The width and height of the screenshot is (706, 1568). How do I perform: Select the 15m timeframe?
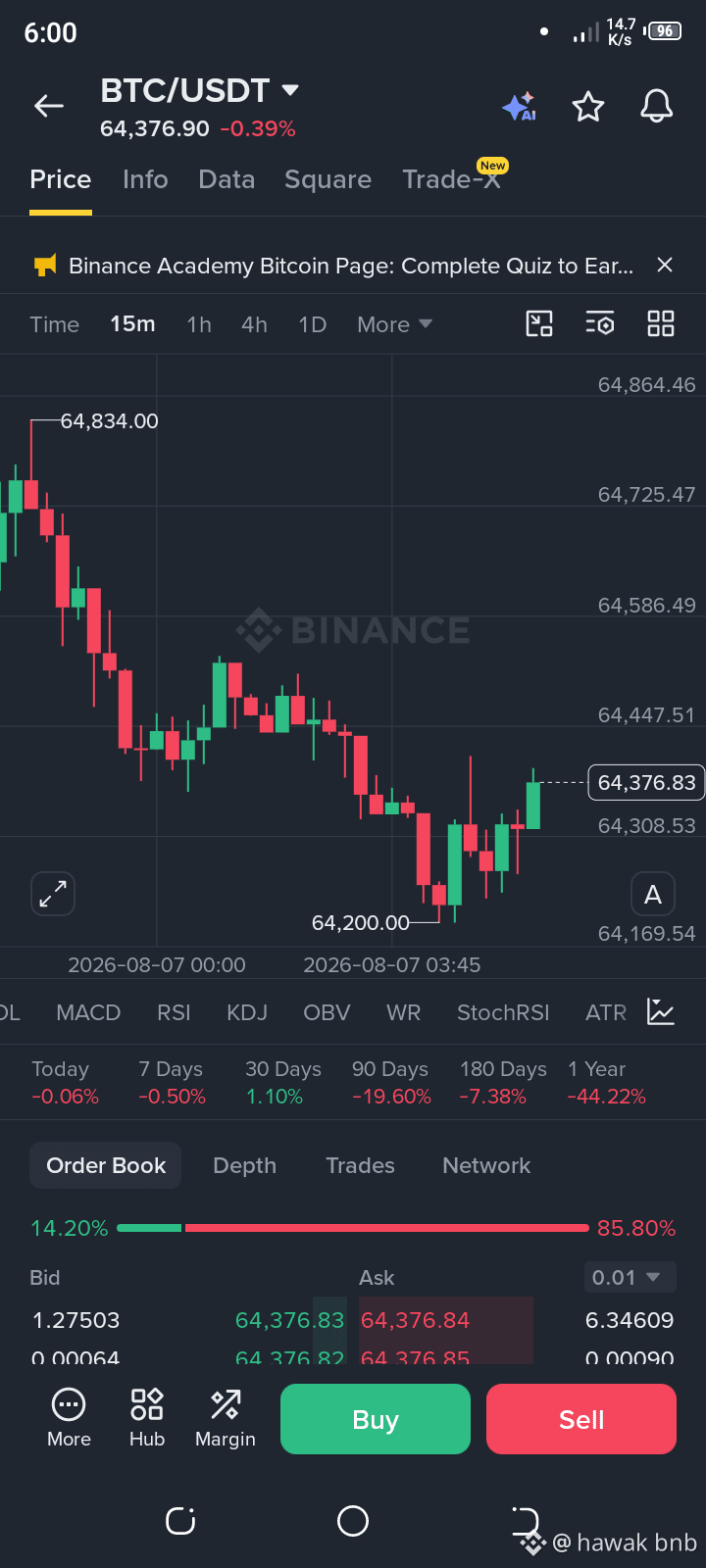[132, 323]
